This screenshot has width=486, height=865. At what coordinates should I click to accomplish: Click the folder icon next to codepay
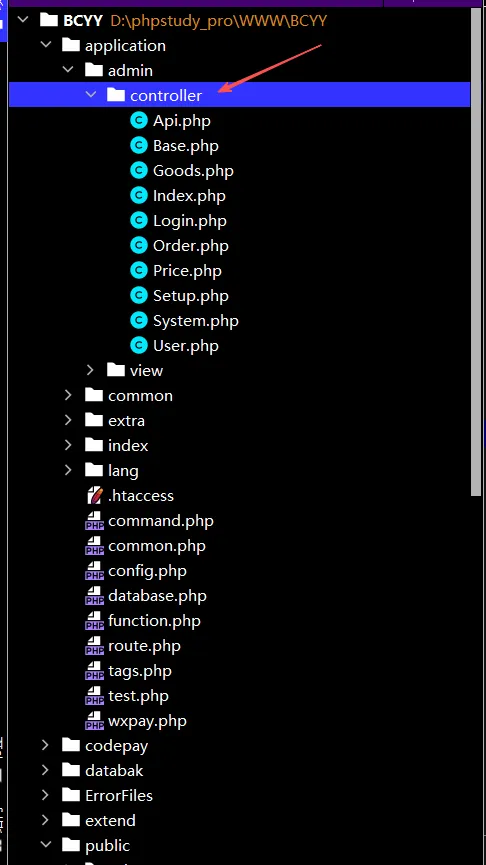pyautogui.click(x=71, y=745)
